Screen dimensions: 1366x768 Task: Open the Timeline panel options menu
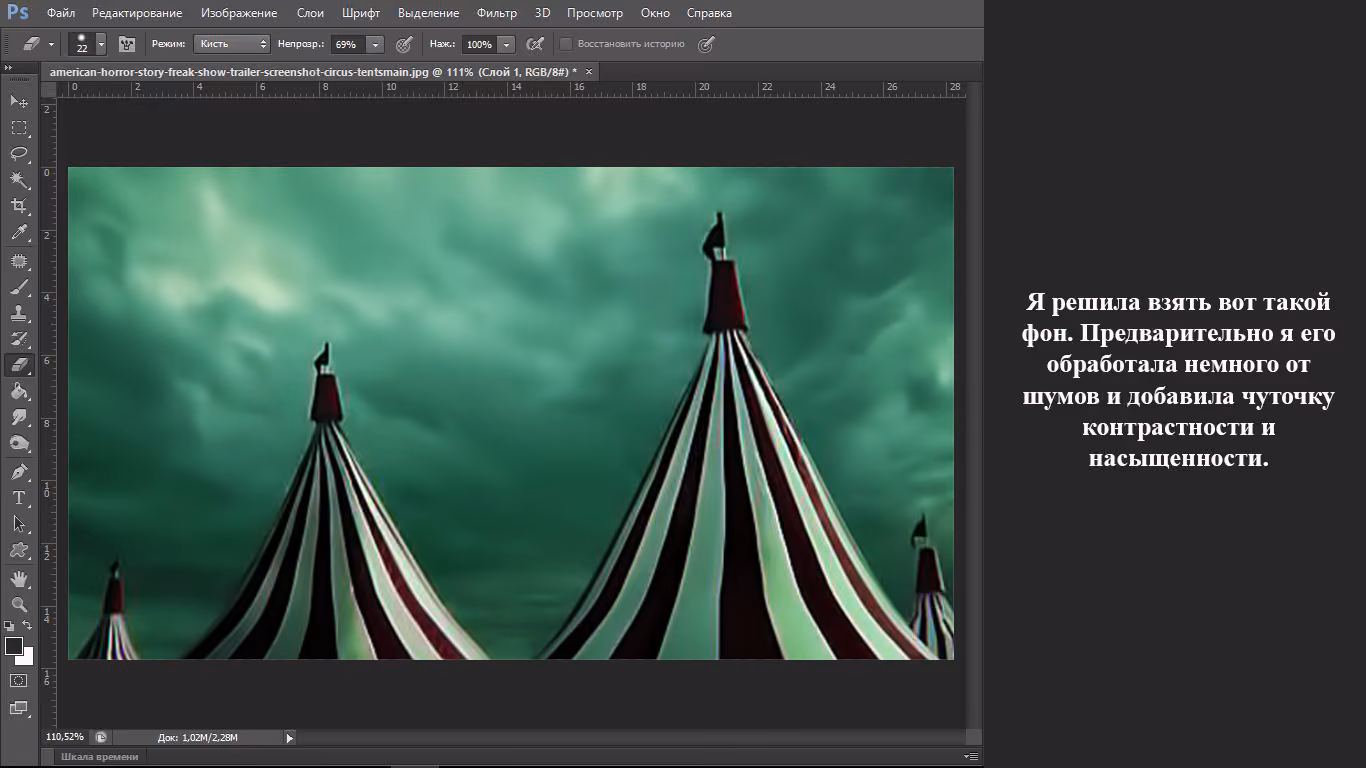970,757
